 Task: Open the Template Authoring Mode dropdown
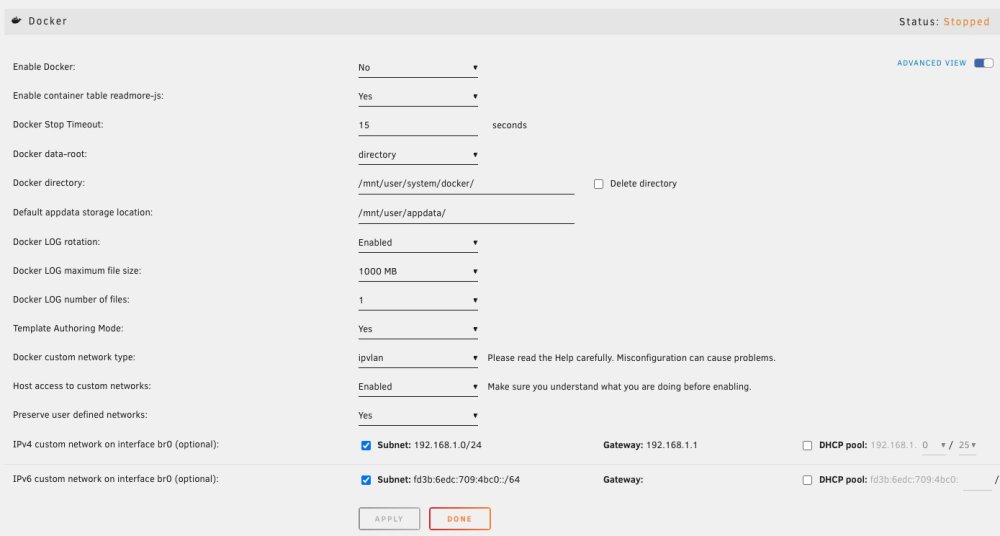418,329
